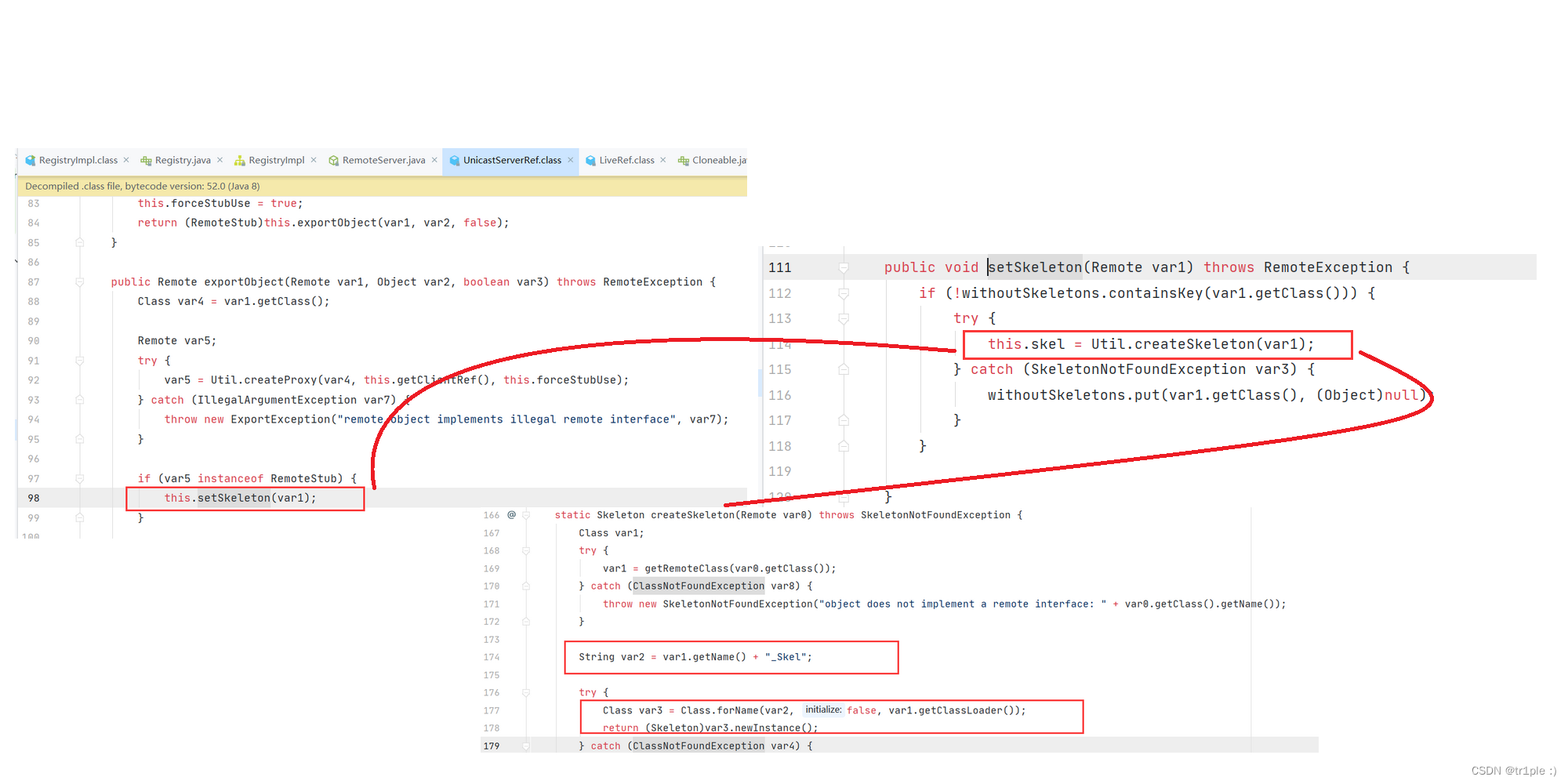
Task: Collapse the if block fold arrow at line 97
Action: 78,478
